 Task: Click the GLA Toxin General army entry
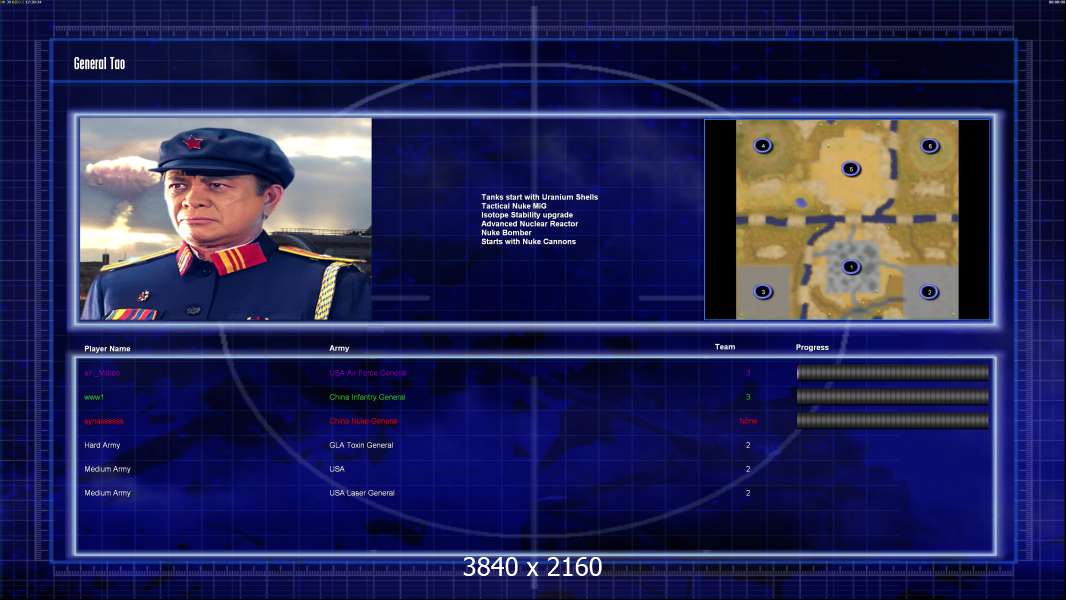coord(361,445)
